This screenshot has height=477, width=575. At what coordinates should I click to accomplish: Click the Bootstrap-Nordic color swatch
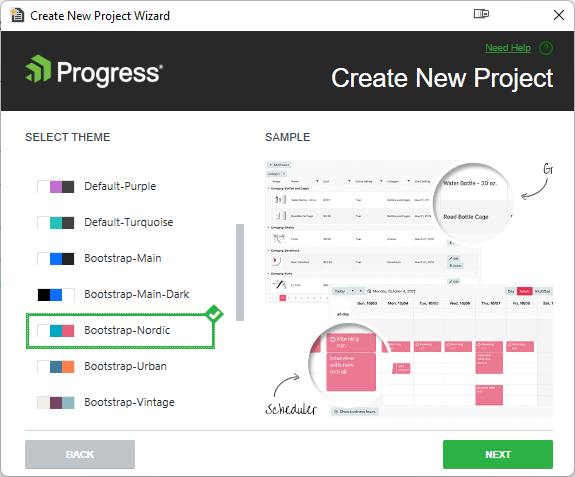pos(56,330)
